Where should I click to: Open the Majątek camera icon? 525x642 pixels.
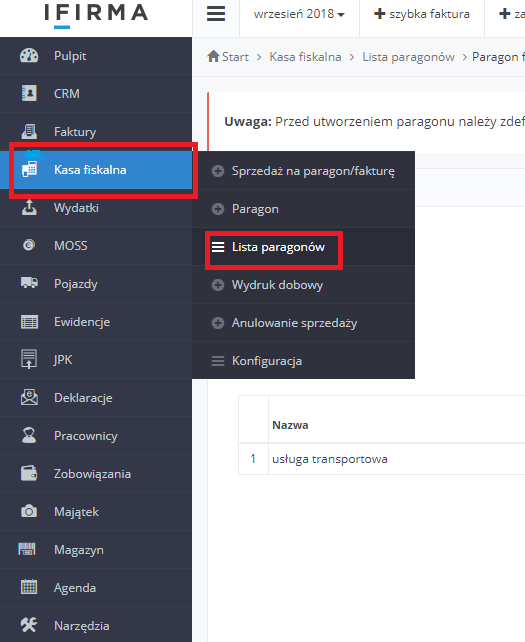click(29, 511)
